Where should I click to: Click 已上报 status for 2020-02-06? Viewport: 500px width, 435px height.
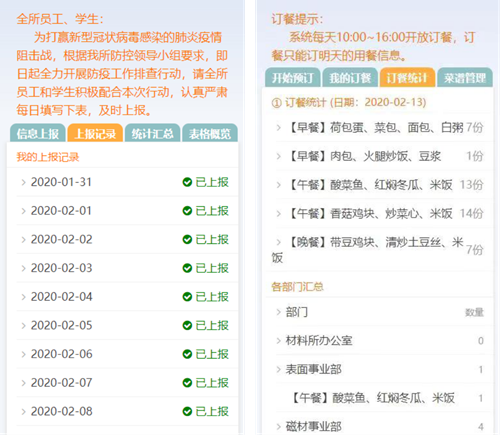[212, 354]
